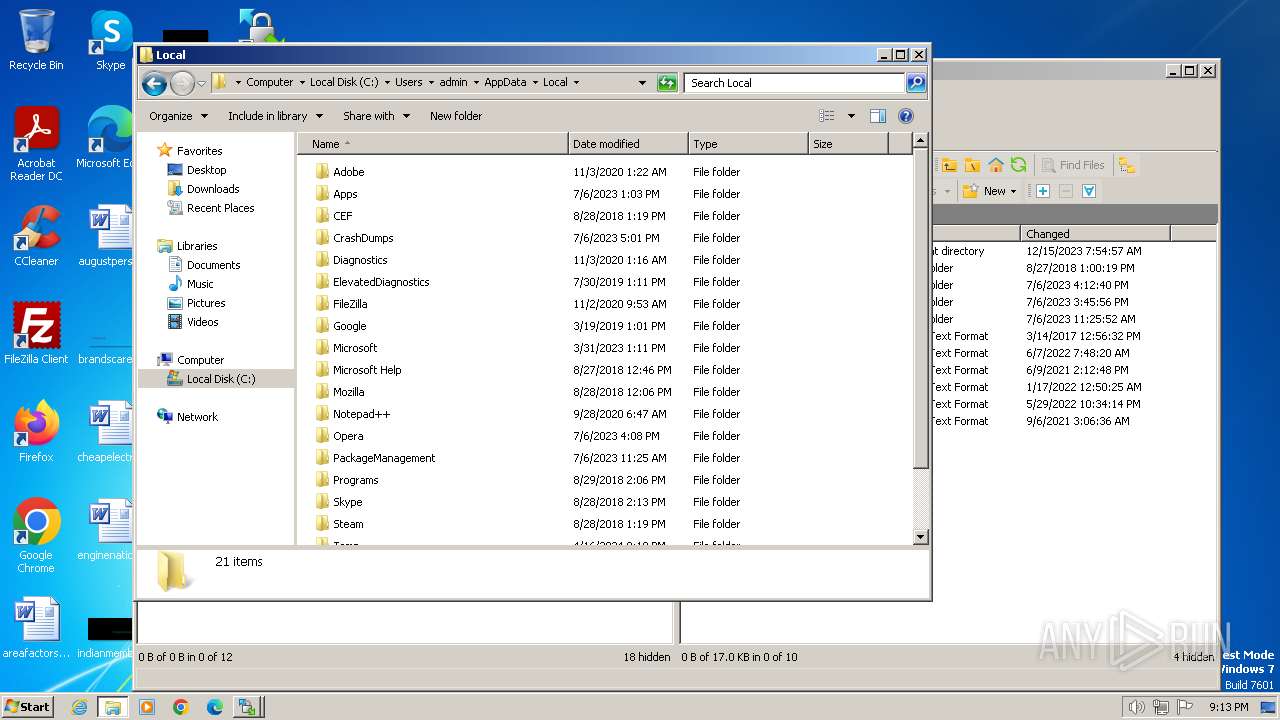Image resolution: width=1280 pixels, height=720 pixels.
Task: Open Recycle Bin desktop icon
Action: tap(36, 40)
